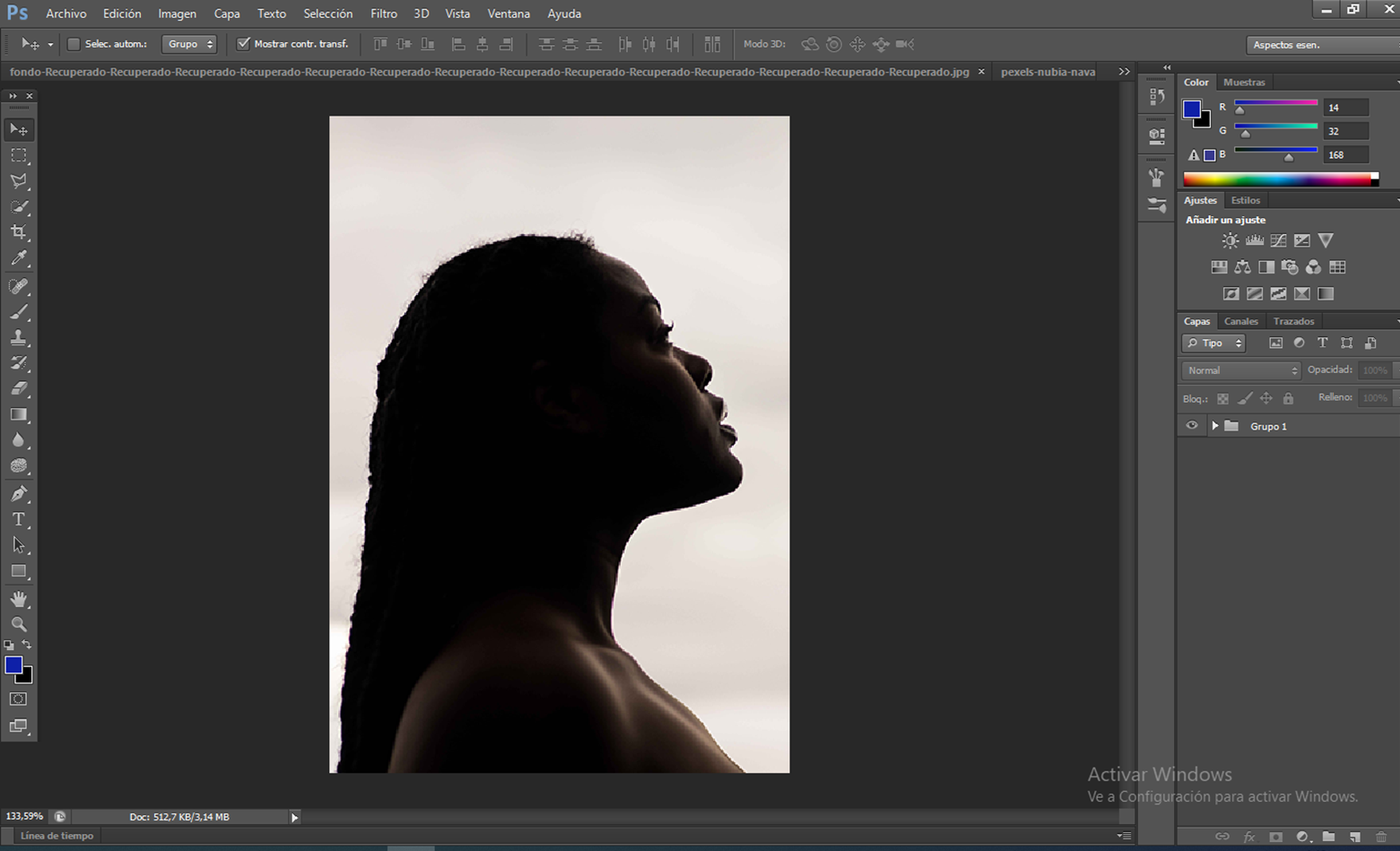This screenshot has height=851, width=1400.
Task: Select the Clone Stamp tool
Action: 18,338
